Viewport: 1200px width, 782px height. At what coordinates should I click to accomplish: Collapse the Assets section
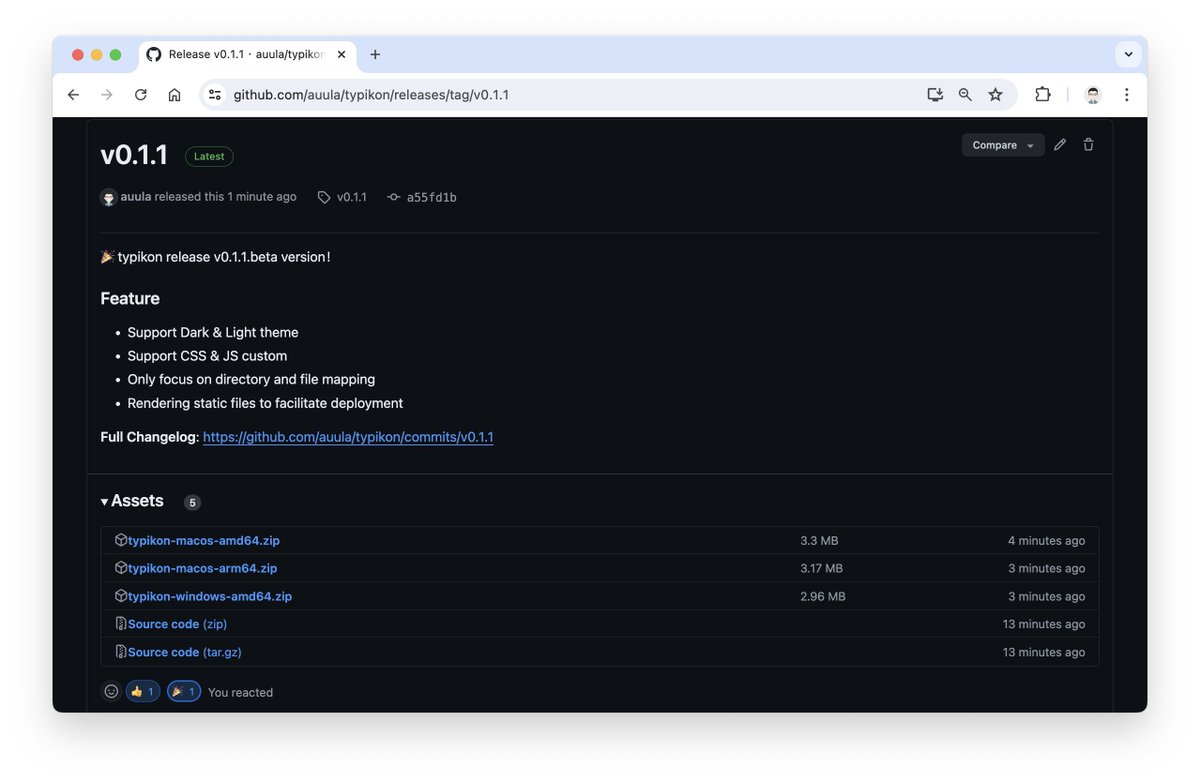click(132, 501)
